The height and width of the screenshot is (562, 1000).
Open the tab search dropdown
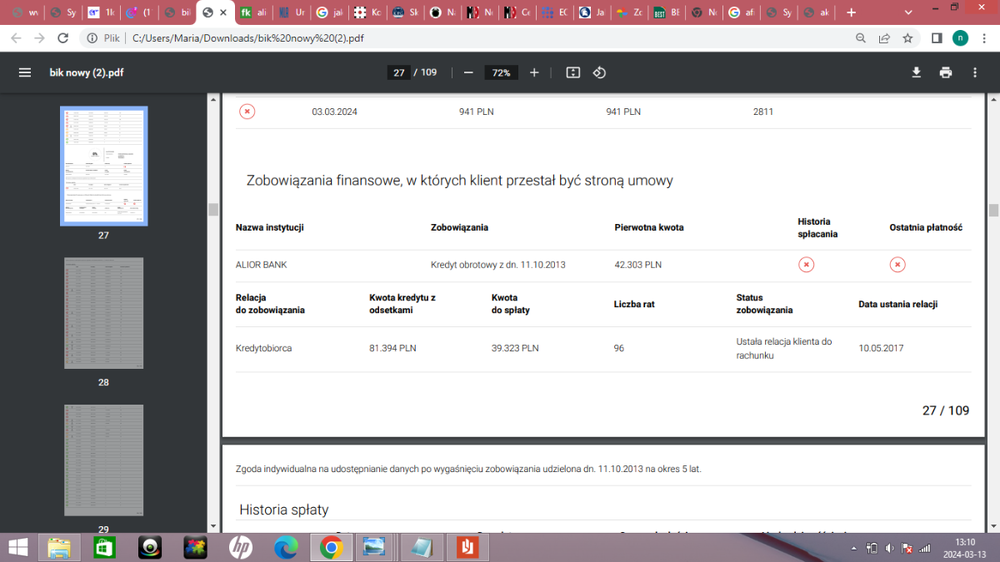tap(908, 12)
